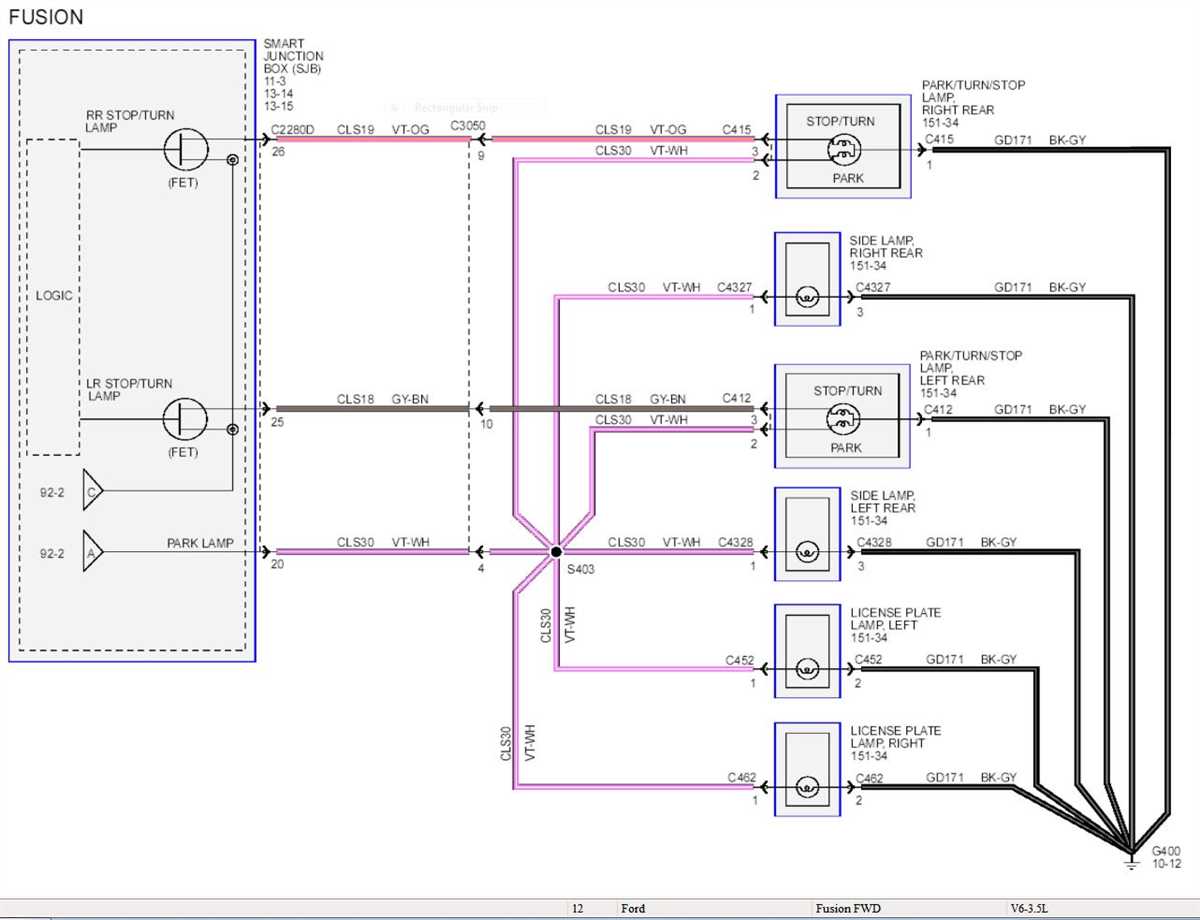Click the STOP/TURN bulb icon in right rear lamp
Image resolution: width=1200 pixels, height=920 pixels.
845,150
